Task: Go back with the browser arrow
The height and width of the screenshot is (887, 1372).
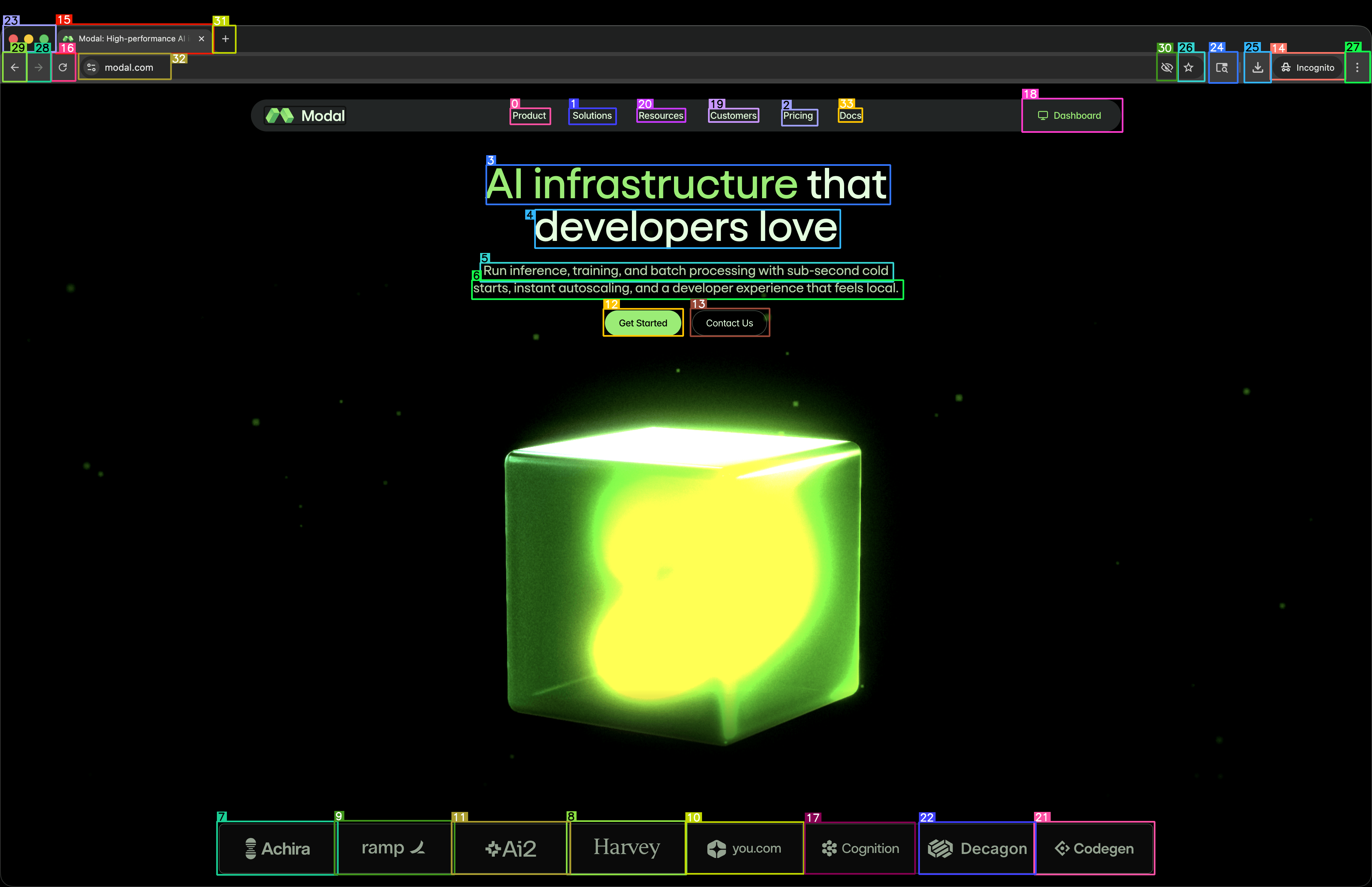Action: pos(15,67)
